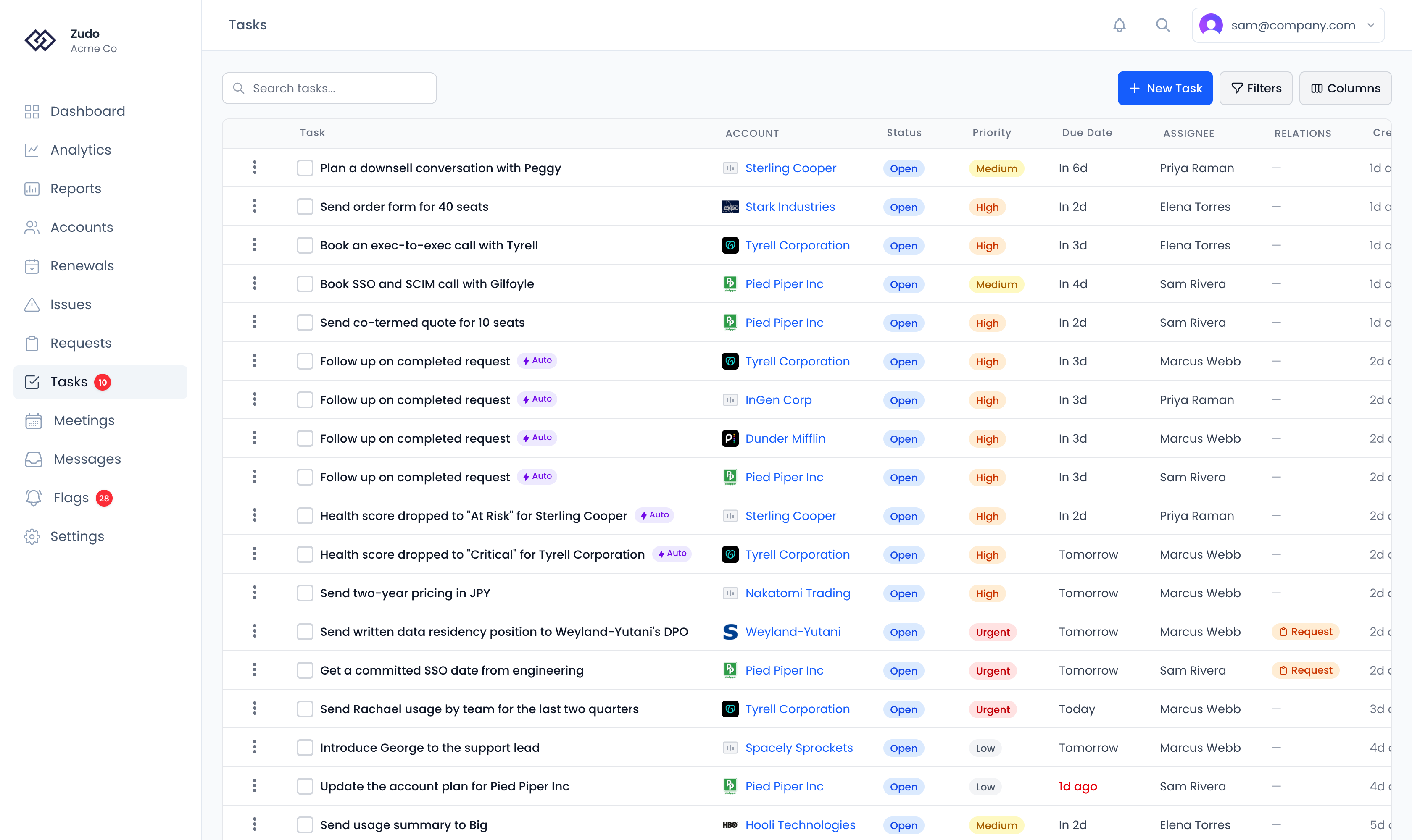This screenshot has width=1412, height=840.
Task: Open the Analytics page
Action: (x=100, y=150)
